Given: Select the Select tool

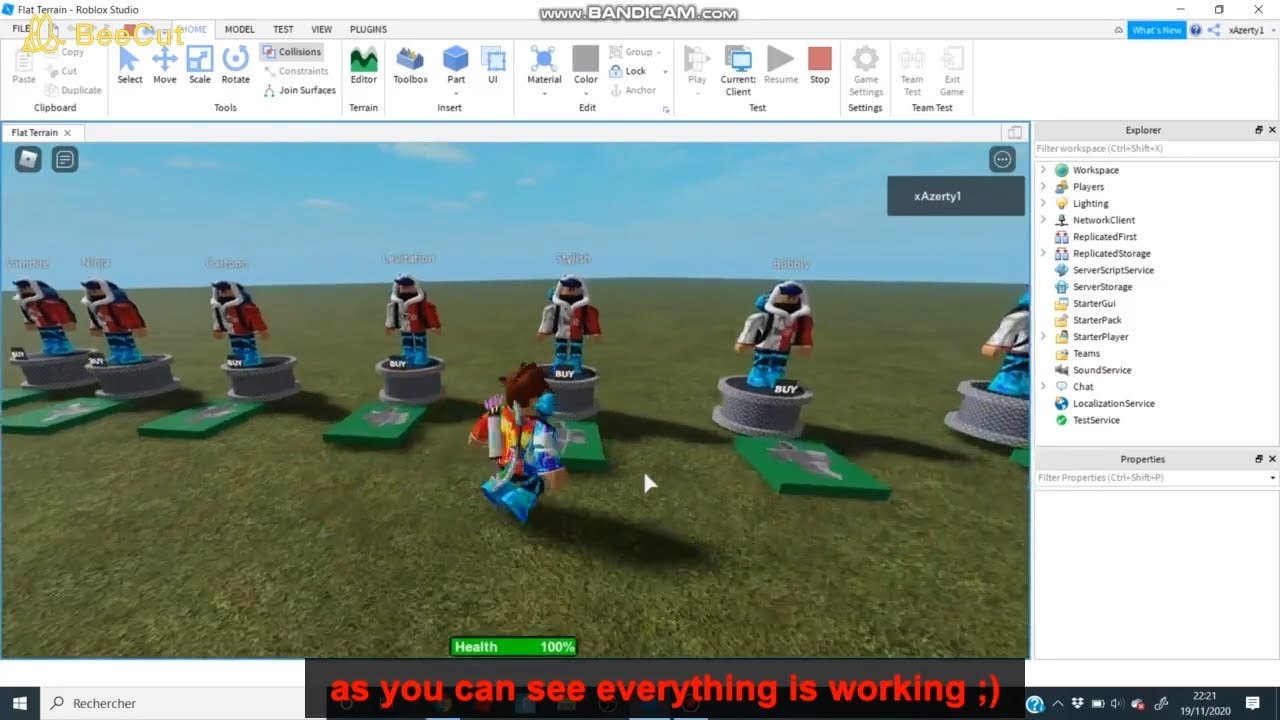Looking at the screenshot, I should coord(130,65).
